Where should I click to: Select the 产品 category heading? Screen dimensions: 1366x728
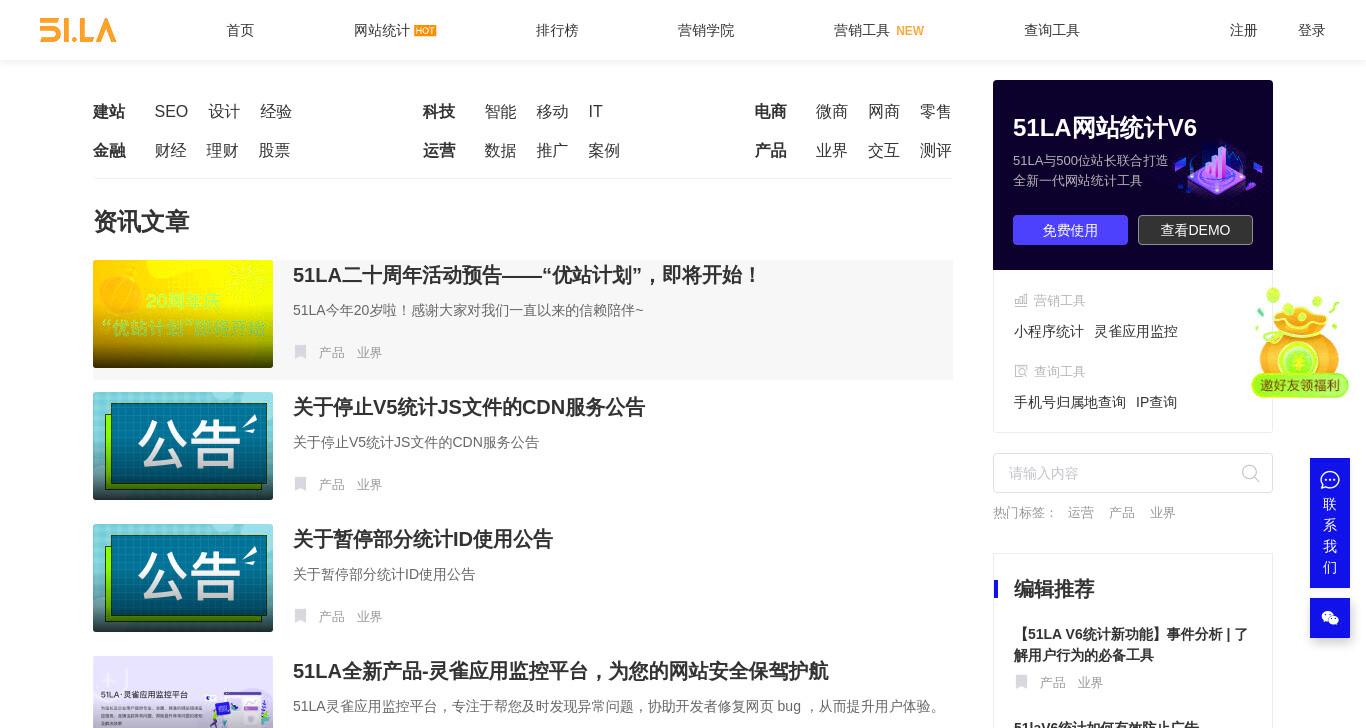click(x=771, y=151)
